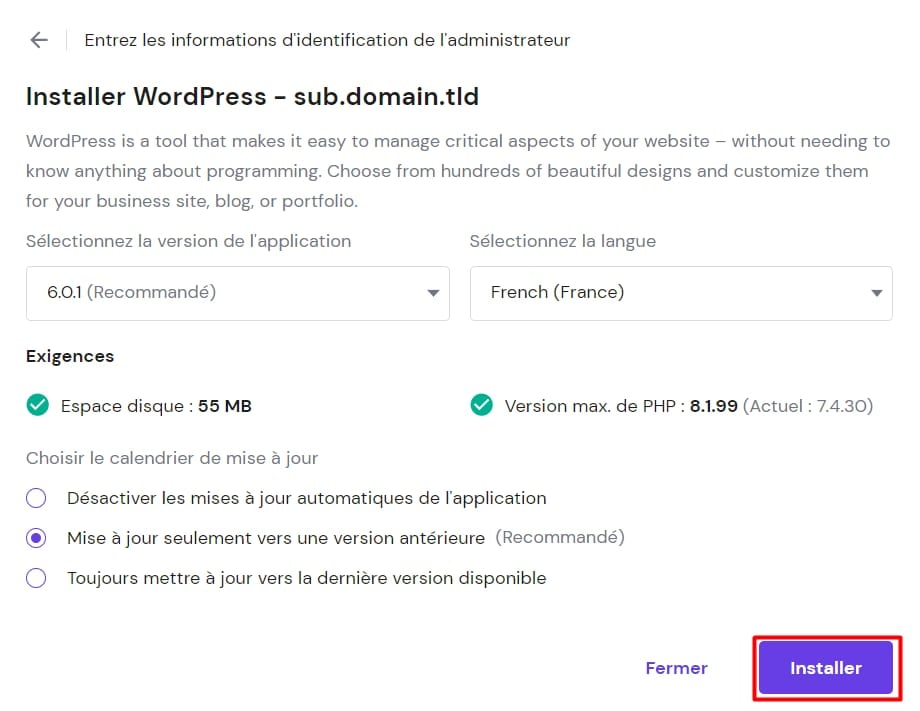The height and width of the screenshot is (711, 920).
Task: Click the PHP version green checkmark icon
Action: click(482, 405)
